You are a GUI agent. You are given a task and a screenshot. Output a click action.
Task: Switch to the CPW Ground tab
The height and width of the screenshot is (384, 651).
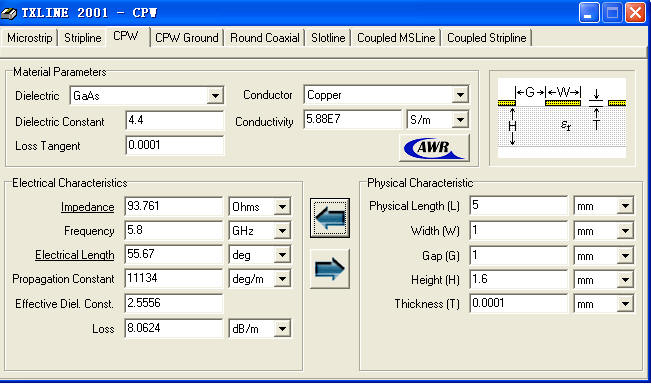[x=187, y=38]
